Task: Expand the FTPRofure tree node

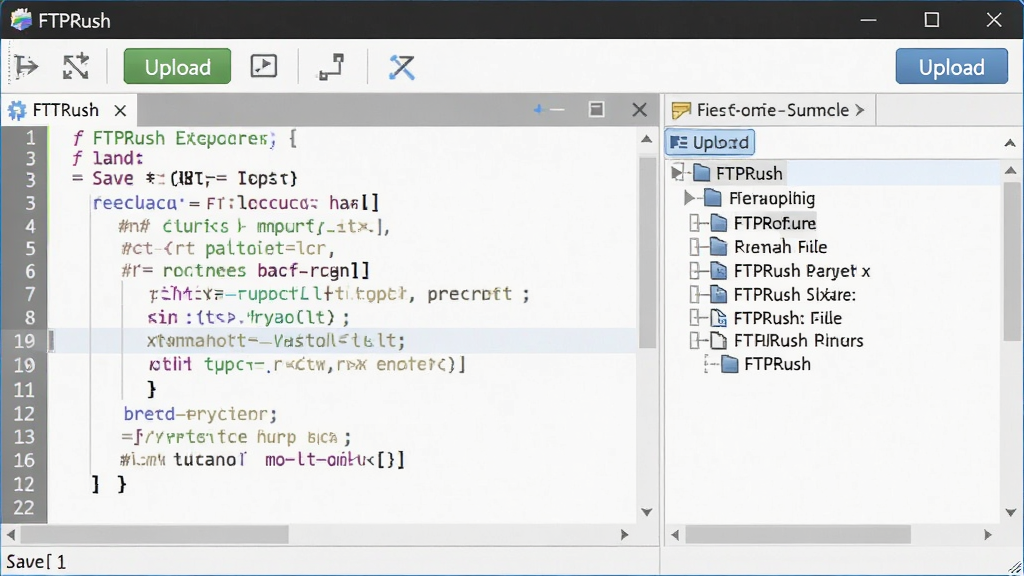Action: tap(696, 223)
